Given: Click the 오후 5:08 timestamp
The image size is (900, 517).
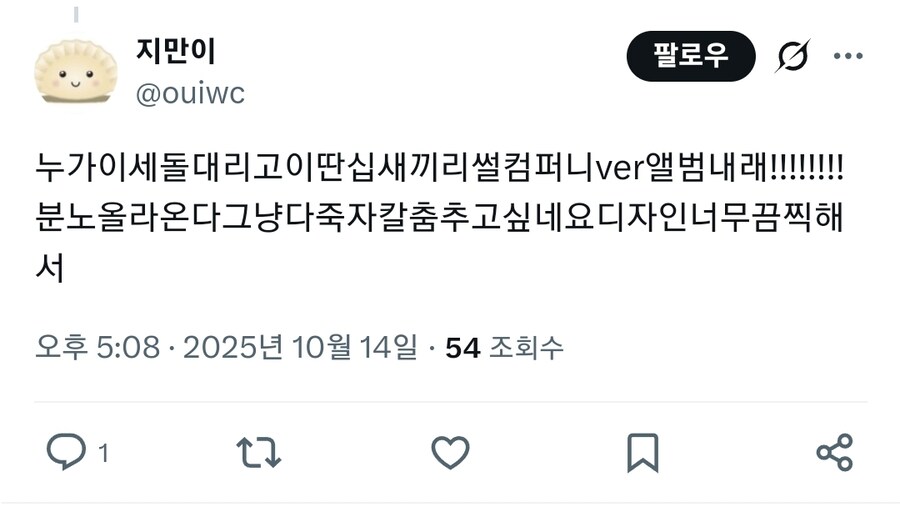Looking at the screenshot, I should pos(98,347).
